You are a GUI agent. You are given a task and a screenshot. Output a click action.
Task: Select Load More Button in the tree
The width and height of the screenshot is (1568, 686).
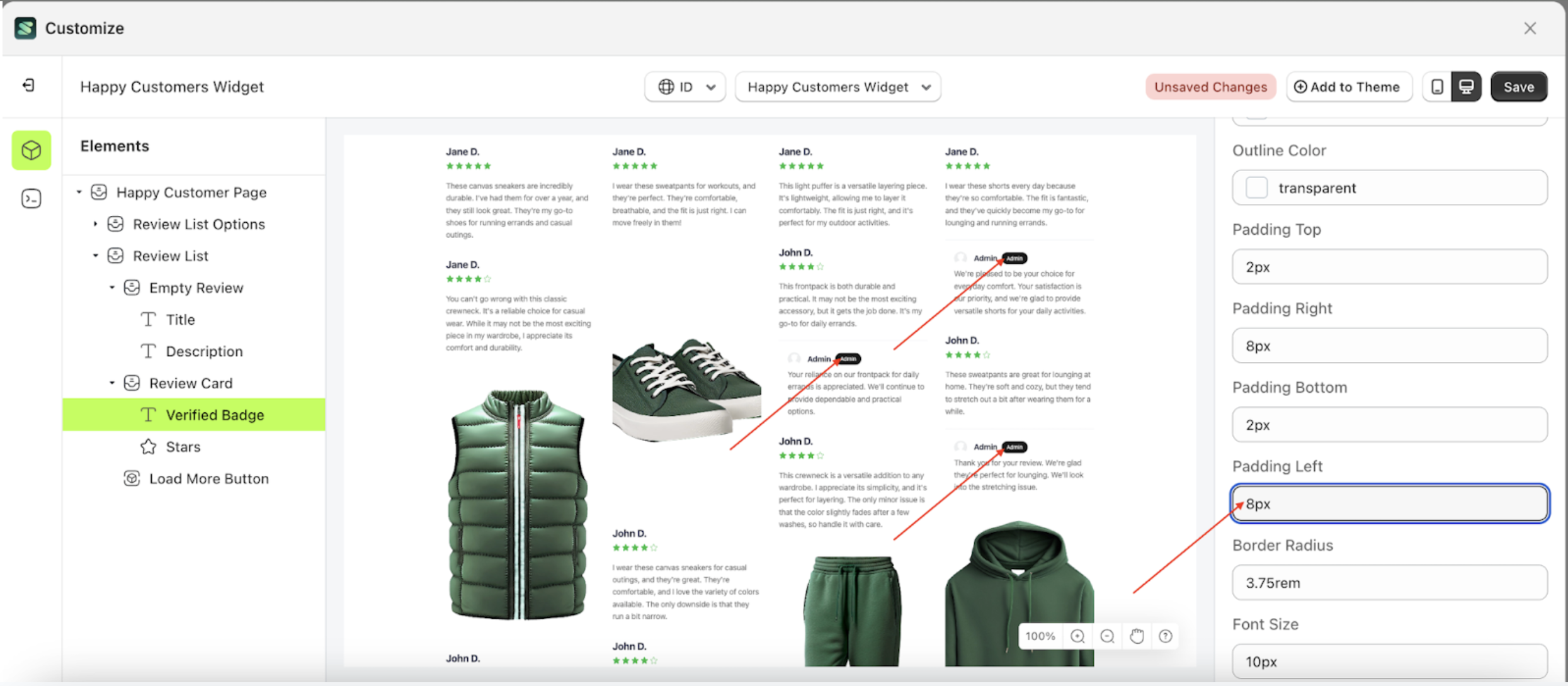208,478
